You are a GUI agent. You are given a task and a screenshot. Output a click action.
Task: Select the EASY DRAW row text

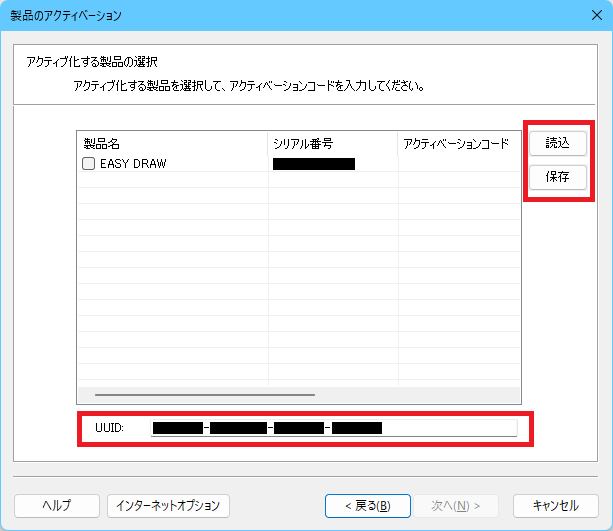coord(133,163)
